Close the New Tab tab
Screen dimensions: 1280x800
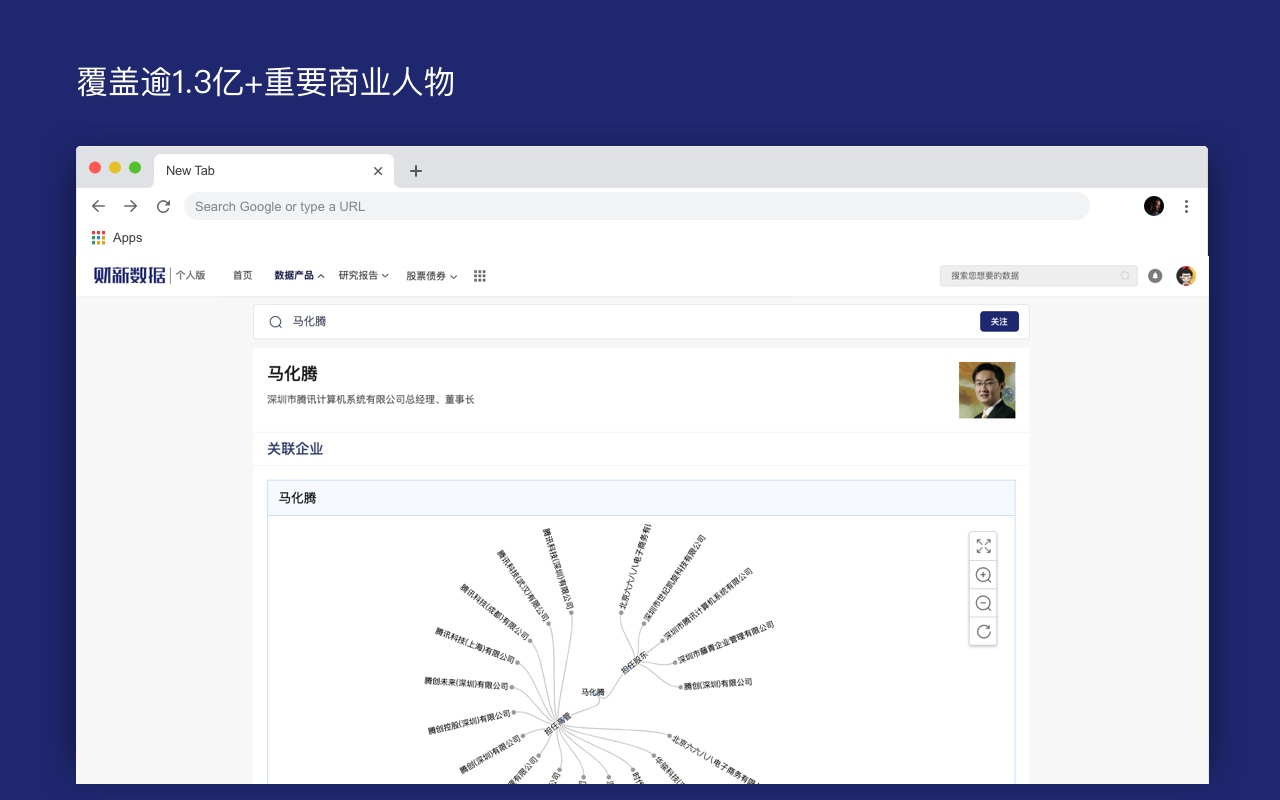[x=378, y=171]
